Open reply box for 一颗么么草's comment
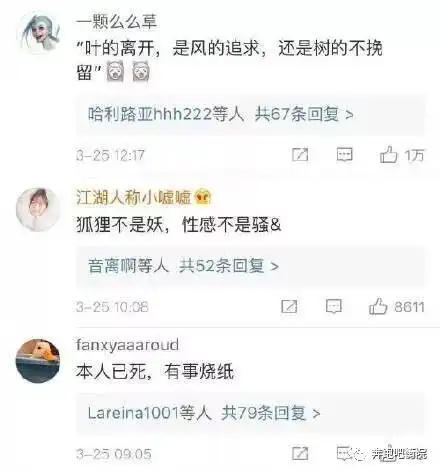The width and height of the screenshot is (440, 473). tap(344, 155)
